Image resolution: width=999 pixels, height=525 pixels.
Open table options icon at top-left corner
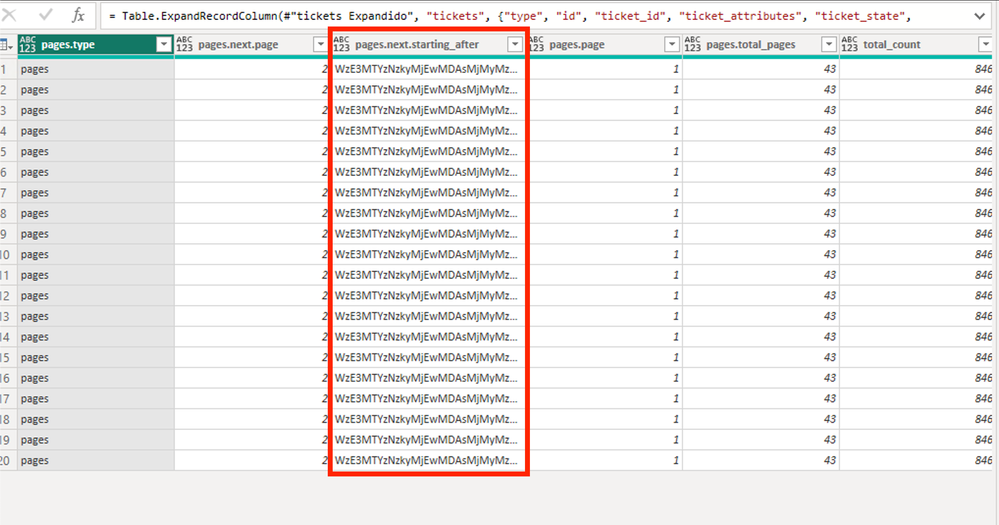[6, 45]
